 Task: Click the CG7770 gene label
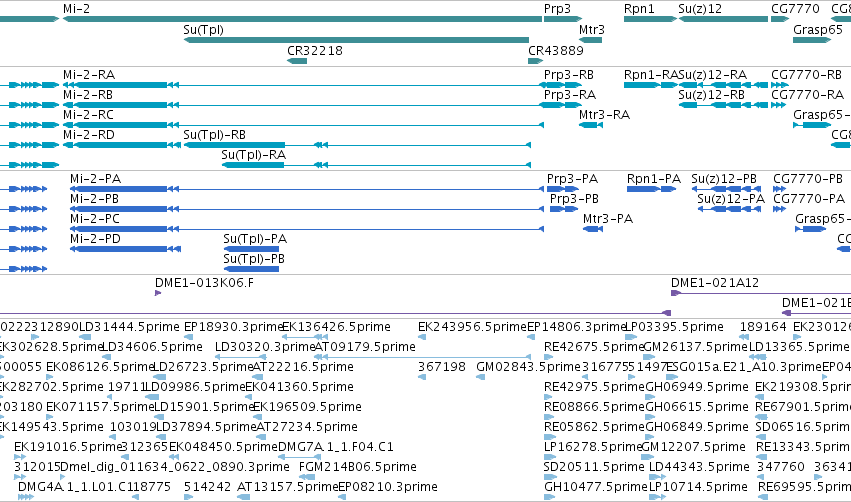796,9
